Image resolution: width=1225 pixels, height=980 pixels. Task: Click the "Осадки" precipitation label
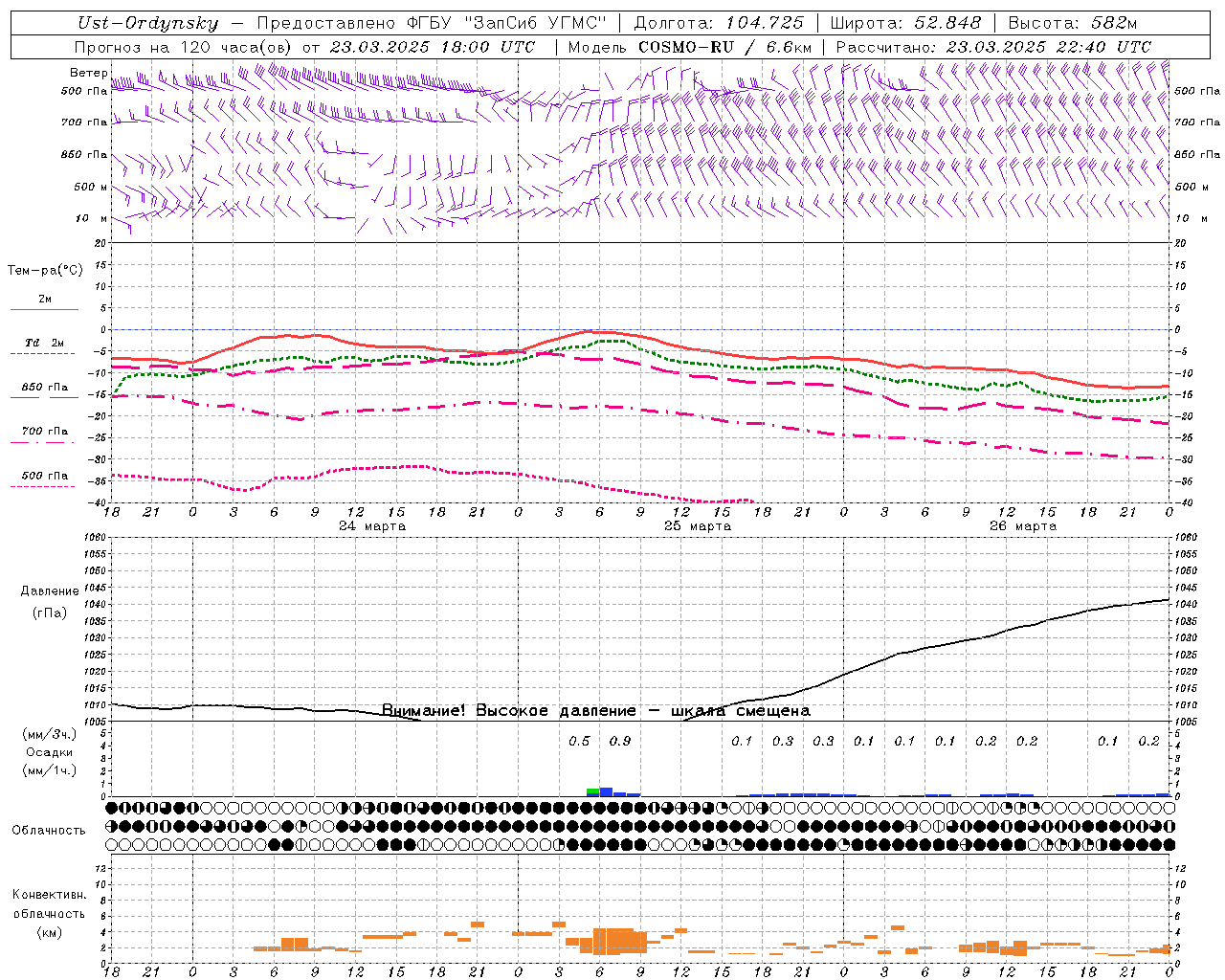click(x=50, y=752)
